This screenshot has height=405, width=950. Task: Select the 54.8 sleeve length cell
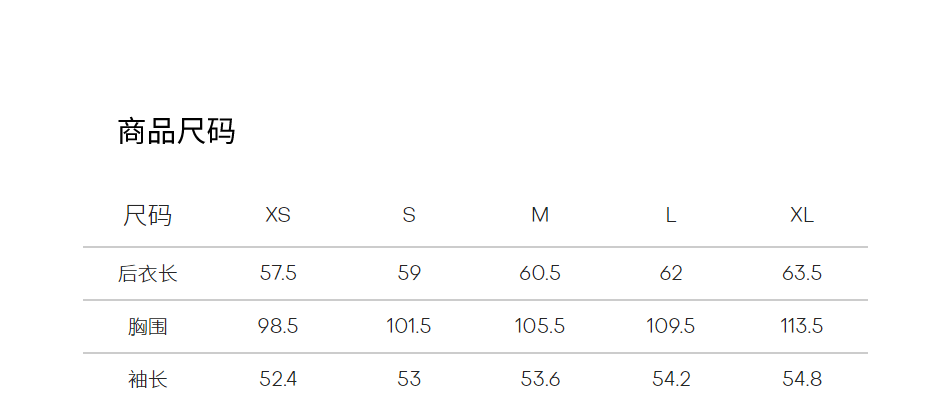[802, 379]
